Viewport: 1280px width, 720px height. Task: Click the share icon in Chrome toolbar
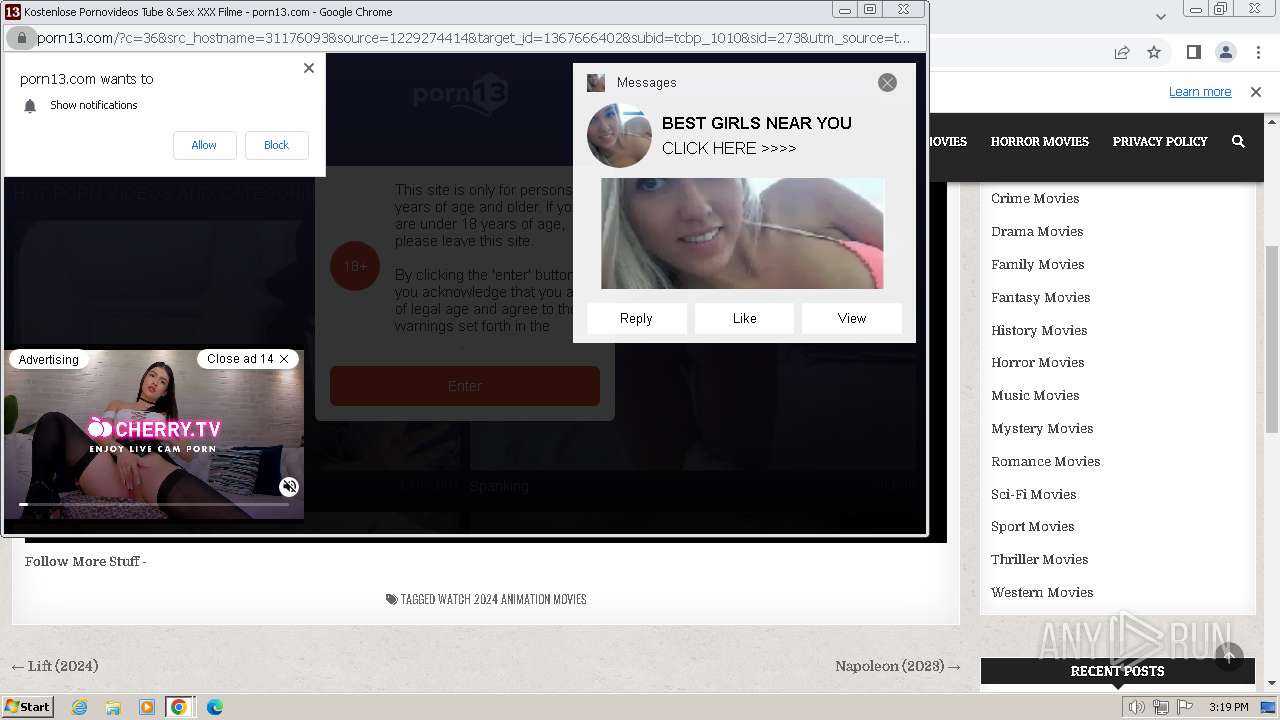1122,52
